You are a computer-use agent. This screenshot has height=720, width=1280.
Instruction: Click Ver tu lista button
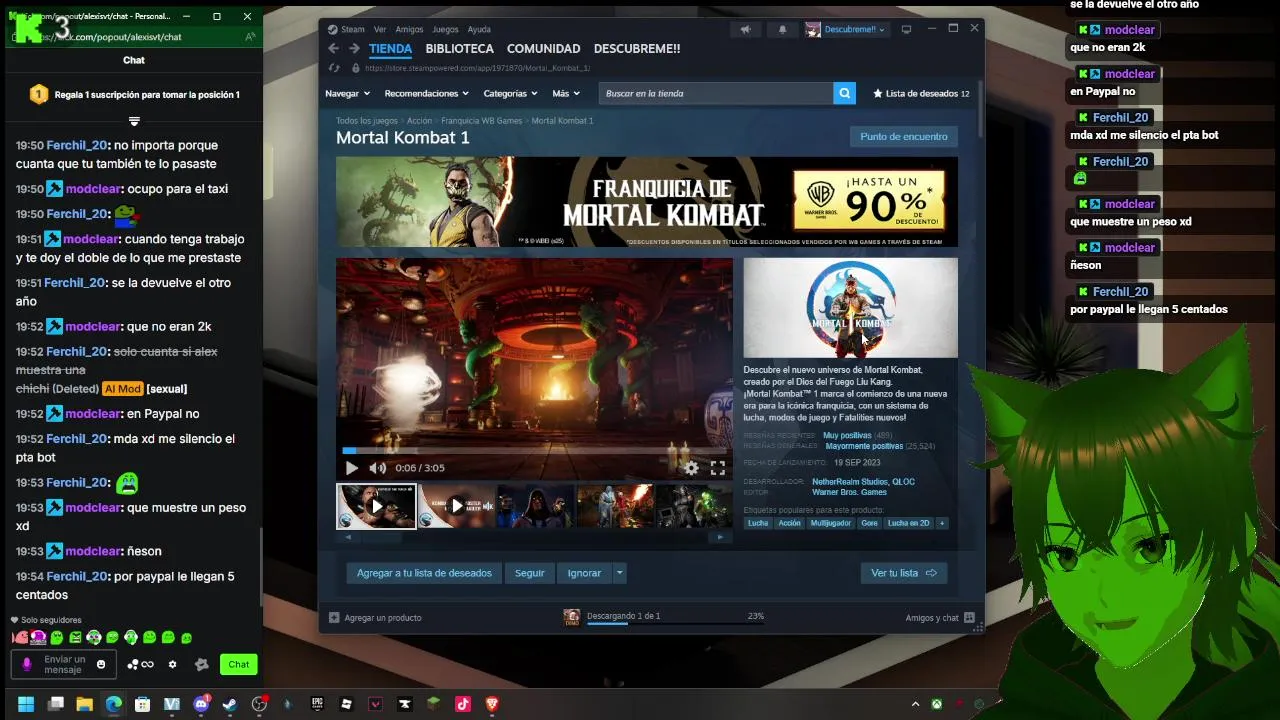[x=903, y=573]
